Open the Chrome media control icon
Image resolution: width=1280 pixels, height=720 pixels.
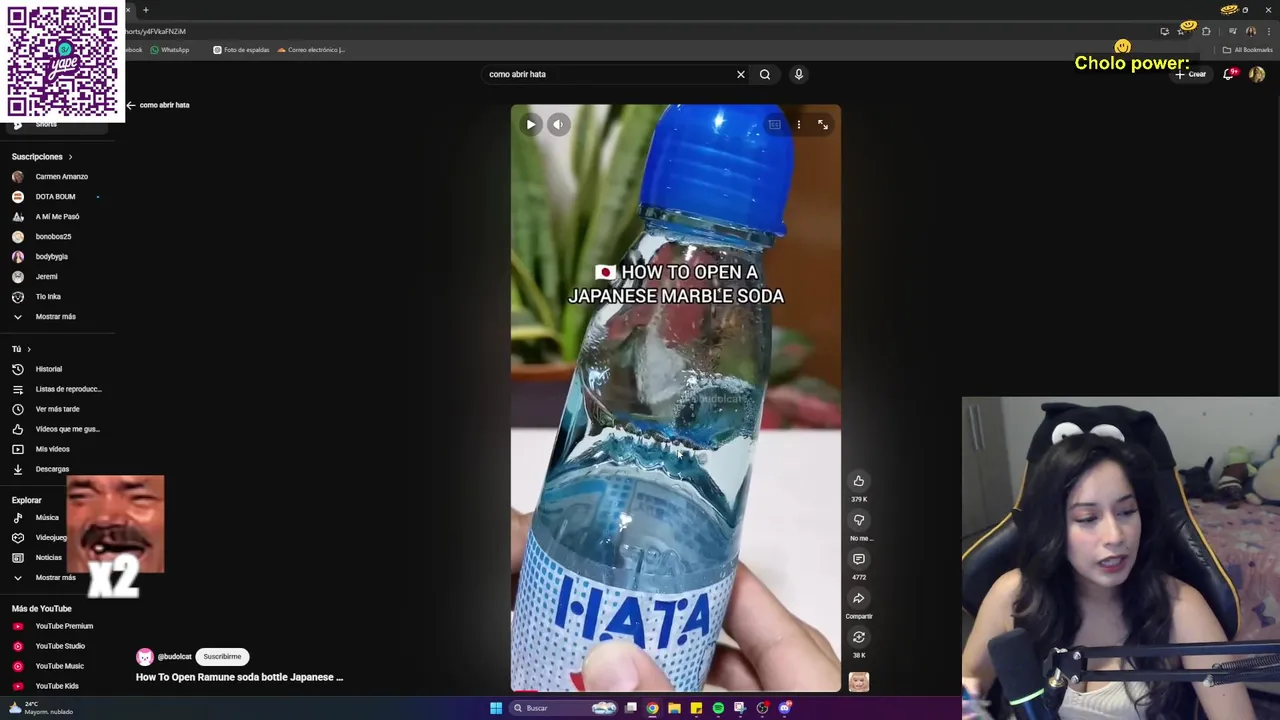pyautogui.click(x=1232, y=31)
